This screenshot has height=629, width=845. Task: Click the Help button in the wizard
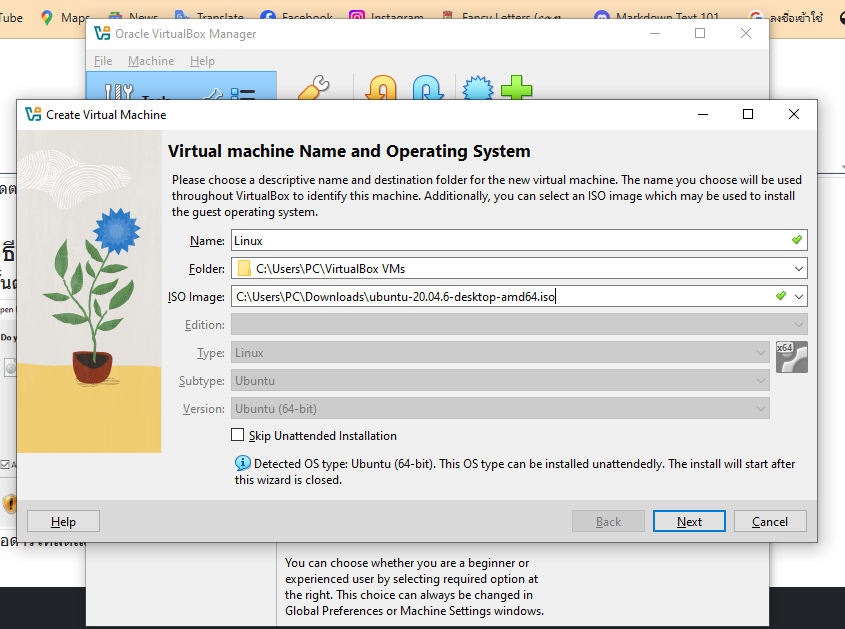click(x=63, y=521)
